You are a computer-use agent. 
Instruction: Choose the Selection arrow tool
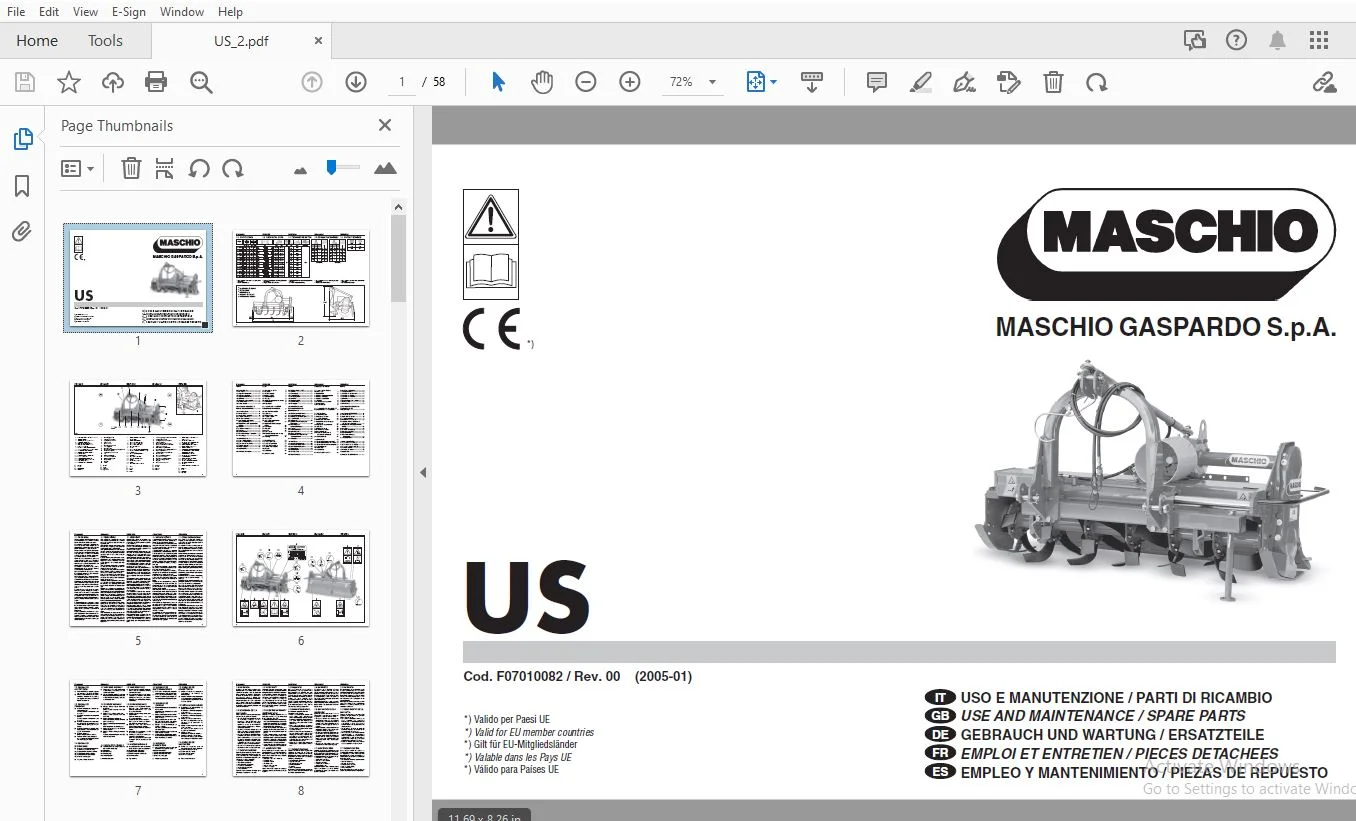point(498,82)
